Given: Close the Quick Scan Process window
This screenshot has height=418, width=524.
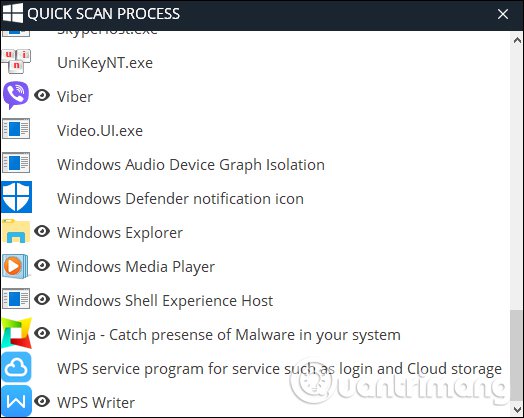Looking at the screenshot, I should click(503, 14).
